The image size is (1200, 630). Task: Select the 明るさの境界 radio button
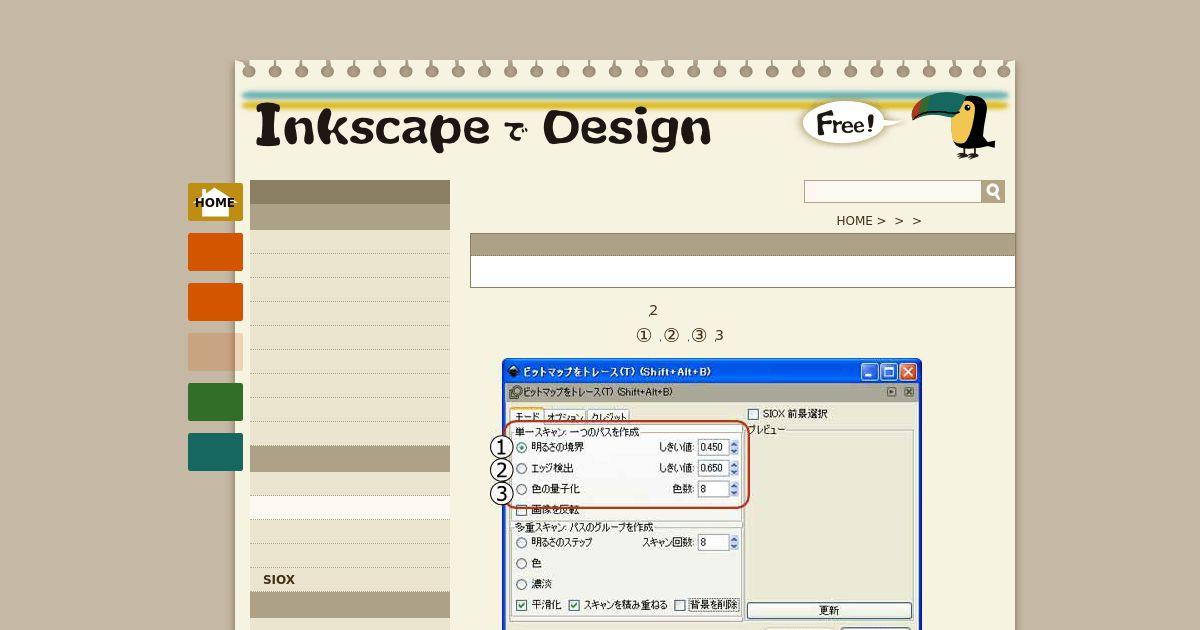click(521, 447)
